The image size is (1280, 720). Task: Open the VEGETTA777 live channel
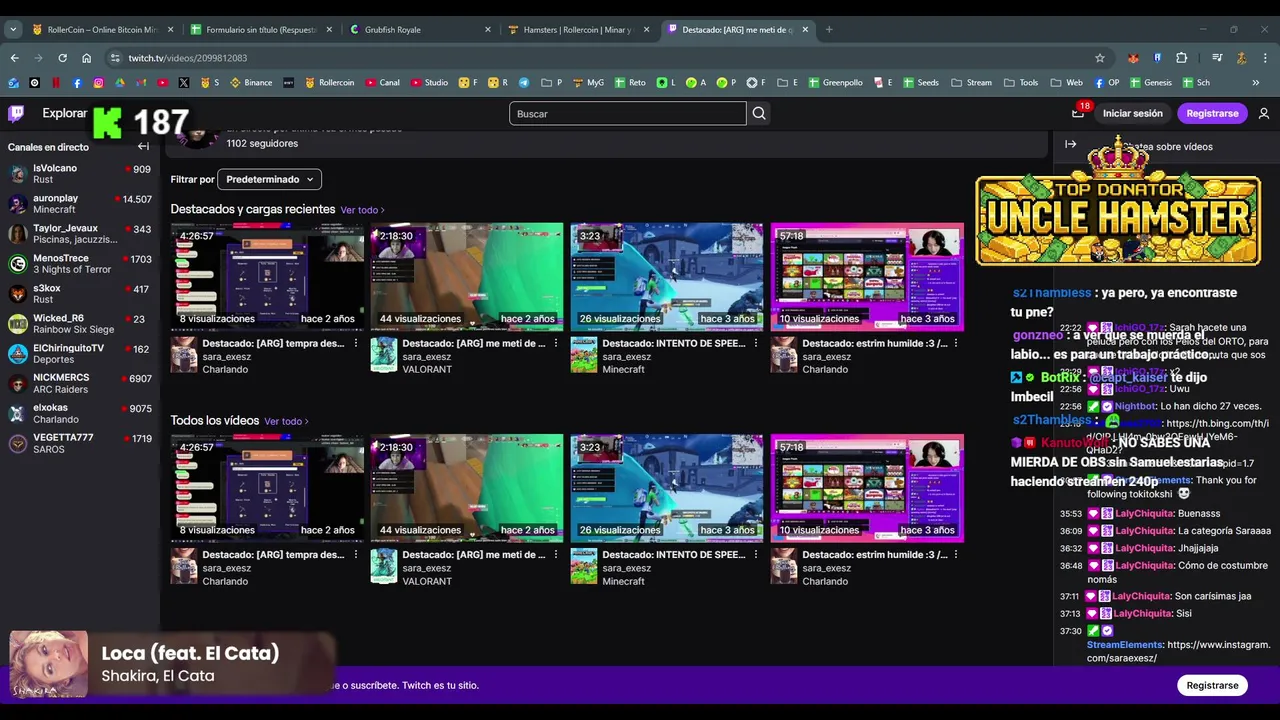(x=80, y=443)
